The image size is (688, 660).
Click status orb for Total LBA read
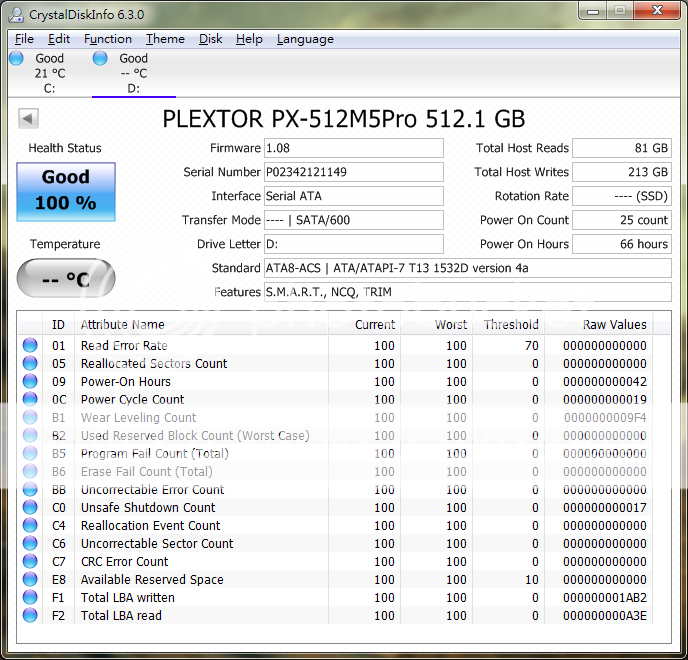coord(30,615)
